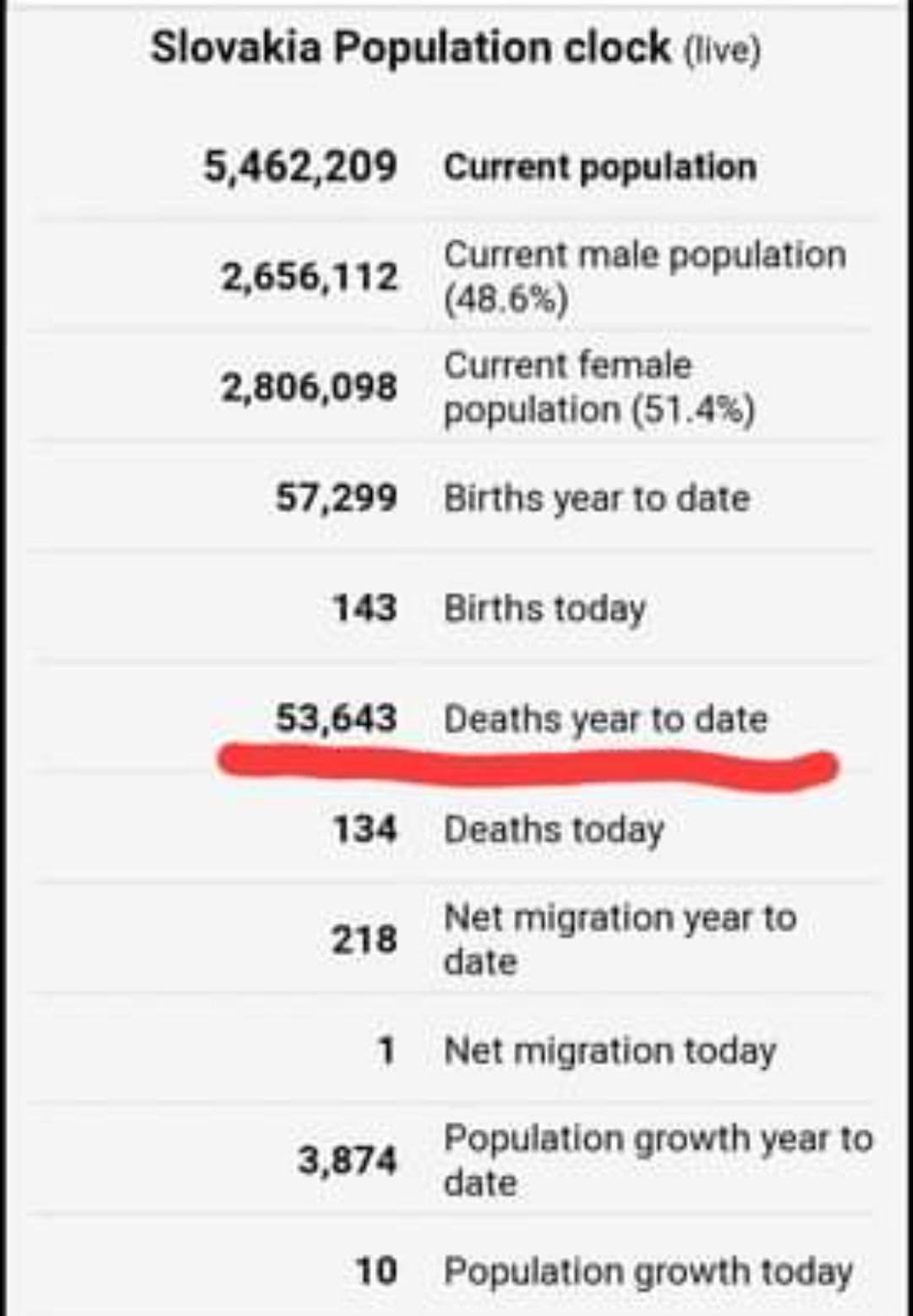The width and height of the screenshot is (913, 1316).
Task: Click the 53,643 deaths figure
Action: [336, 718]
